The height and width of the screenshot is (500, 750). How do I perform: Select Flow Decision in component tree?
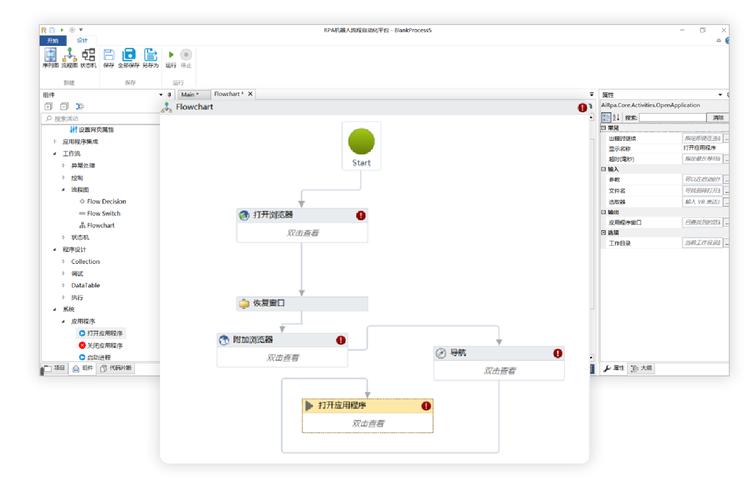tap(105, 201)
